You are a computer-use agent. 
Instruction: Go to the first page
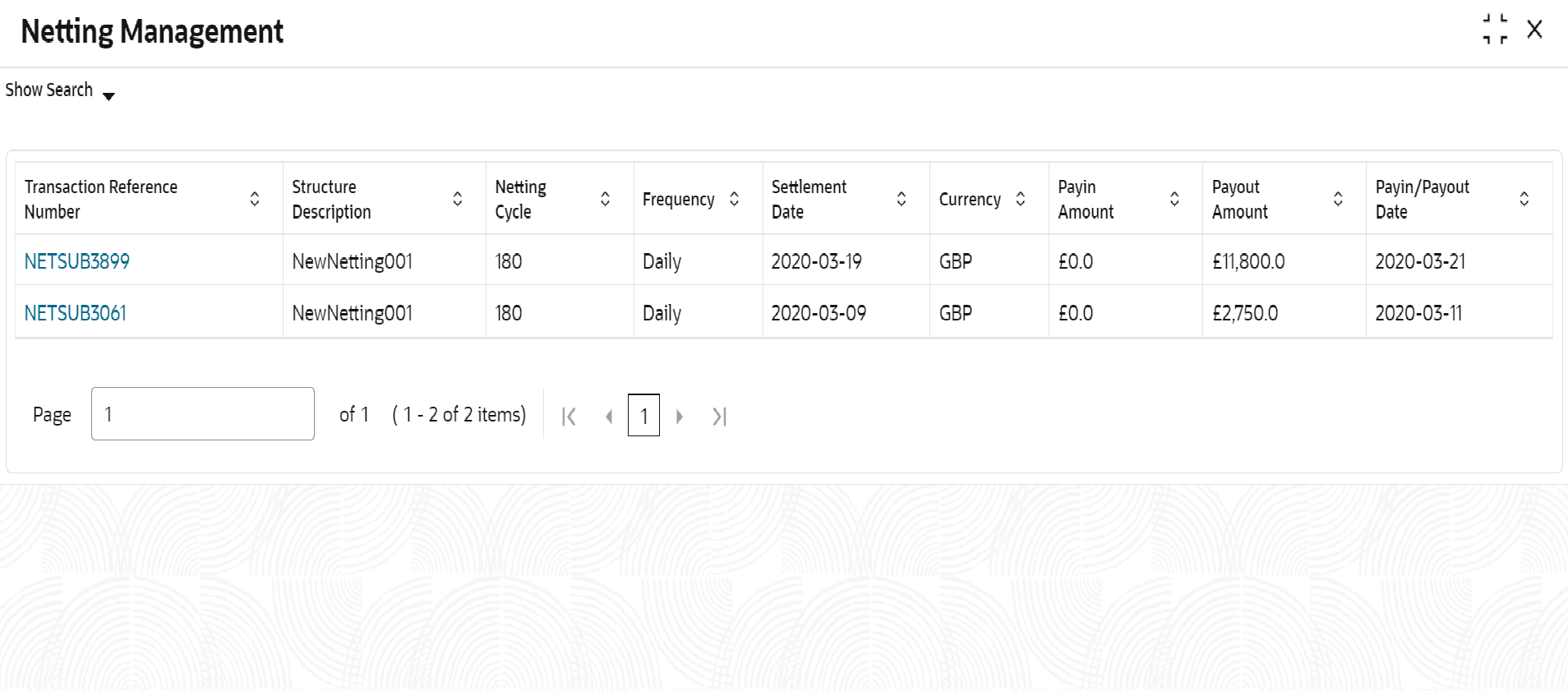(x=569, y=417)
